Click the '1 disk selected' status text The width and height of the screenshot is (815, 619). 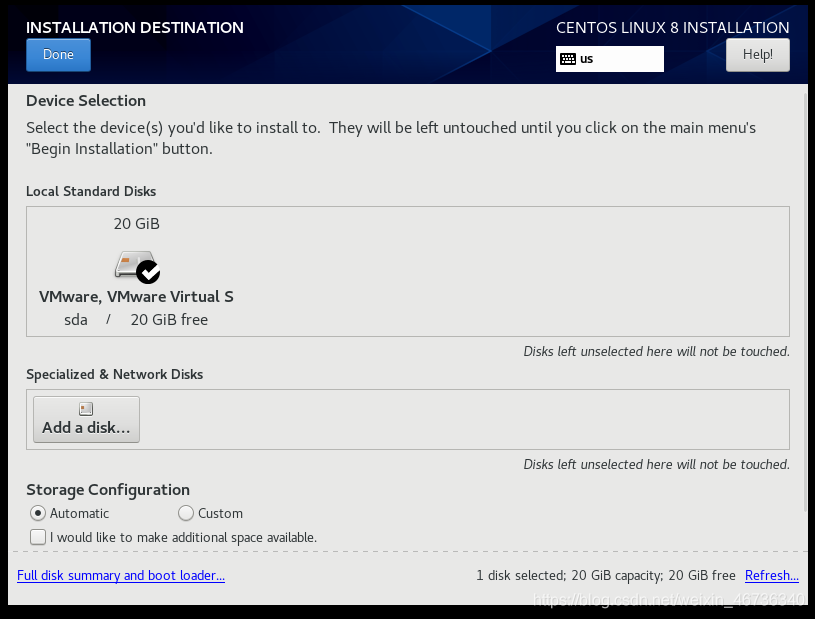[521, 575]
